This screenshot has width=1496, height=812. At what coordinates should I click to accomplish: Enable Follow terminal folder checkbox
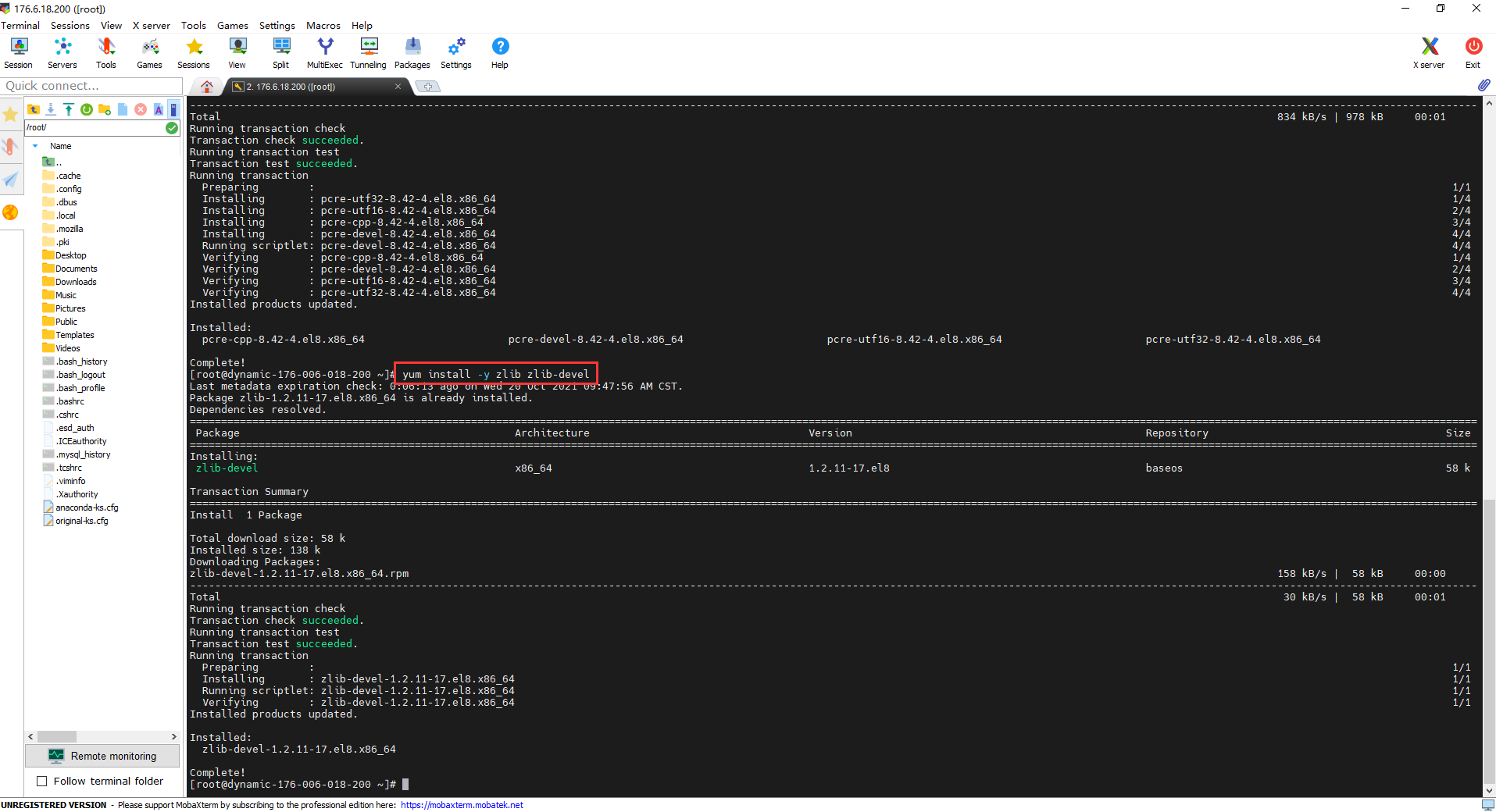tap(42, 781)
